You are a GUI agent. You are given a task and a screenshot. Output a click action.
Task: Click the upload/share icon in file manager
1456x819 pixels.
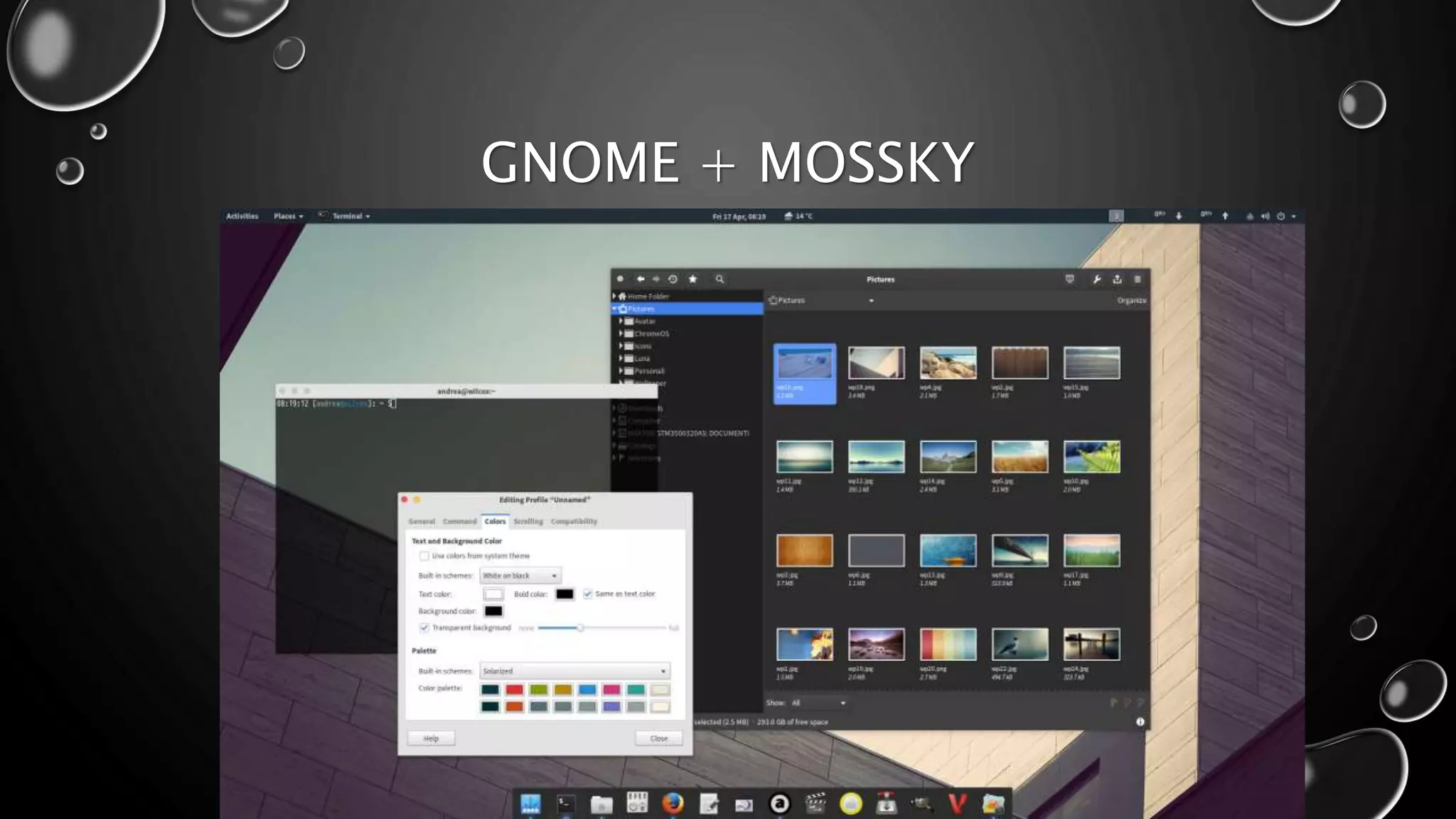pyautogui.click(x=1117, y=279)
